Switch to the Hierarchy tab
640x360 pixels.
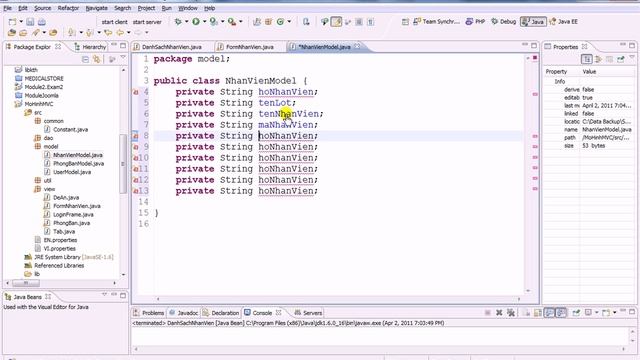click(x=90, y=47)
